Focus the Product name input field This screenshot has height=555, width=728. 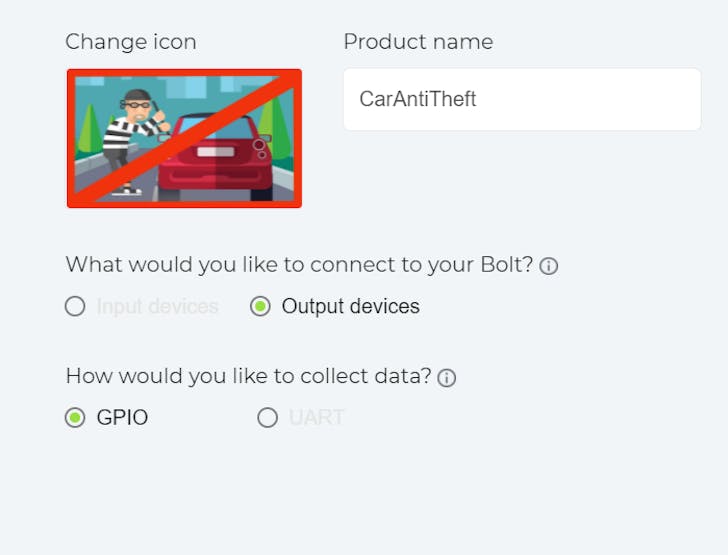521,99
